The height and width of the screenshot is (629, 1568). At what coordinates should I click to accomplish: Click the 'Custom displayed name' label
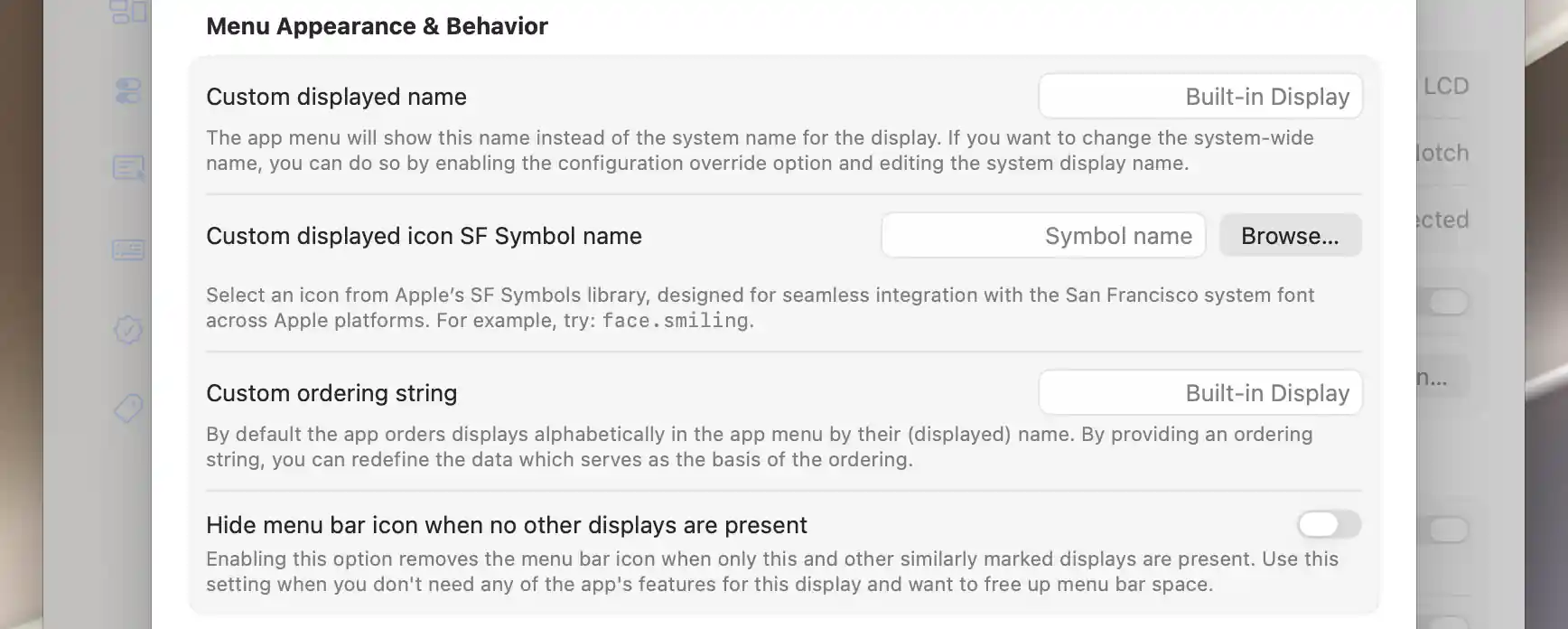[336, 97]
